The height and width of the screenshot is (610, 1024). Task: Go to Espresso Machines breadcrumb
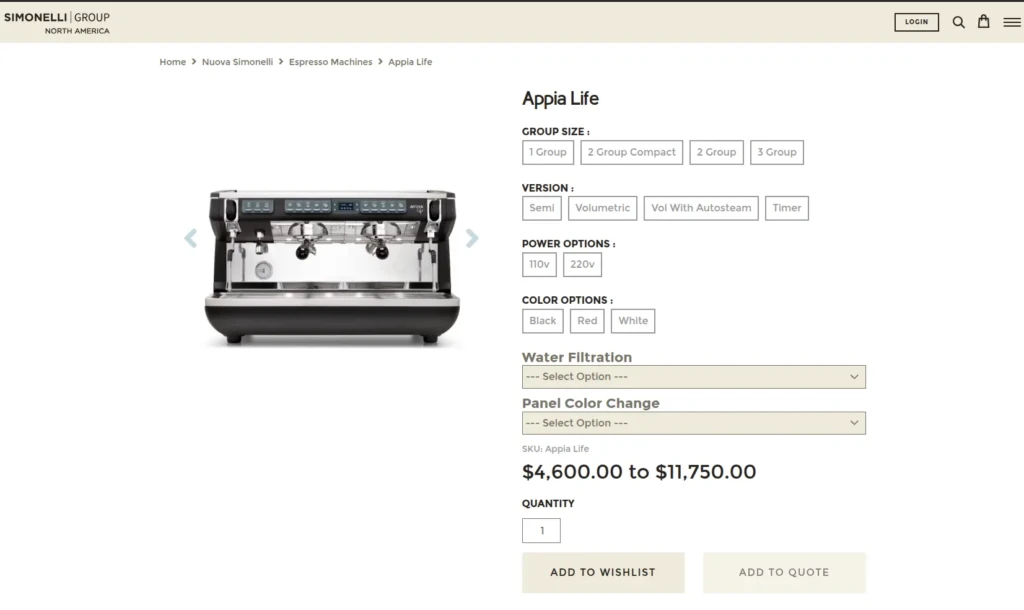point(330,62)
